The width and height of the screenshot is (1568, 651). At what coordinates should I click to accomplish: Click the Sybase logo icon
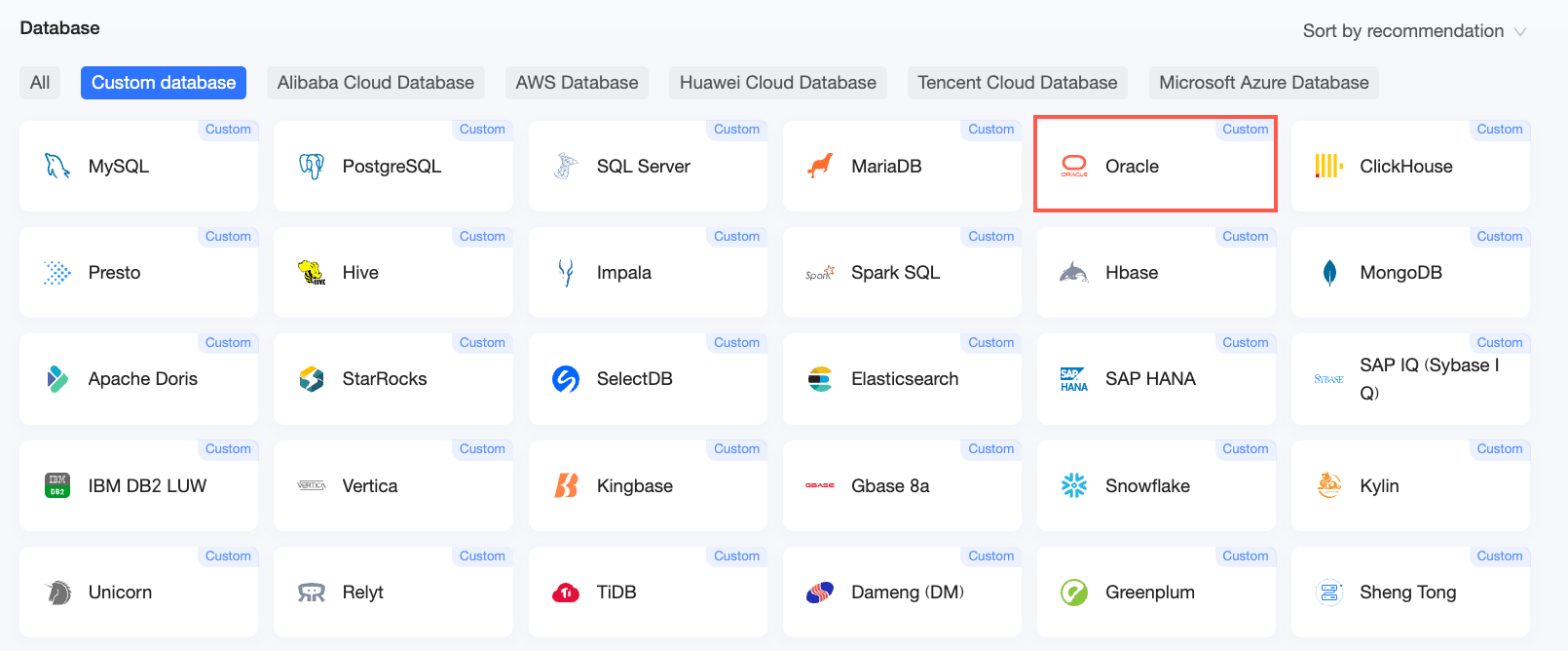pos(1328,379)
